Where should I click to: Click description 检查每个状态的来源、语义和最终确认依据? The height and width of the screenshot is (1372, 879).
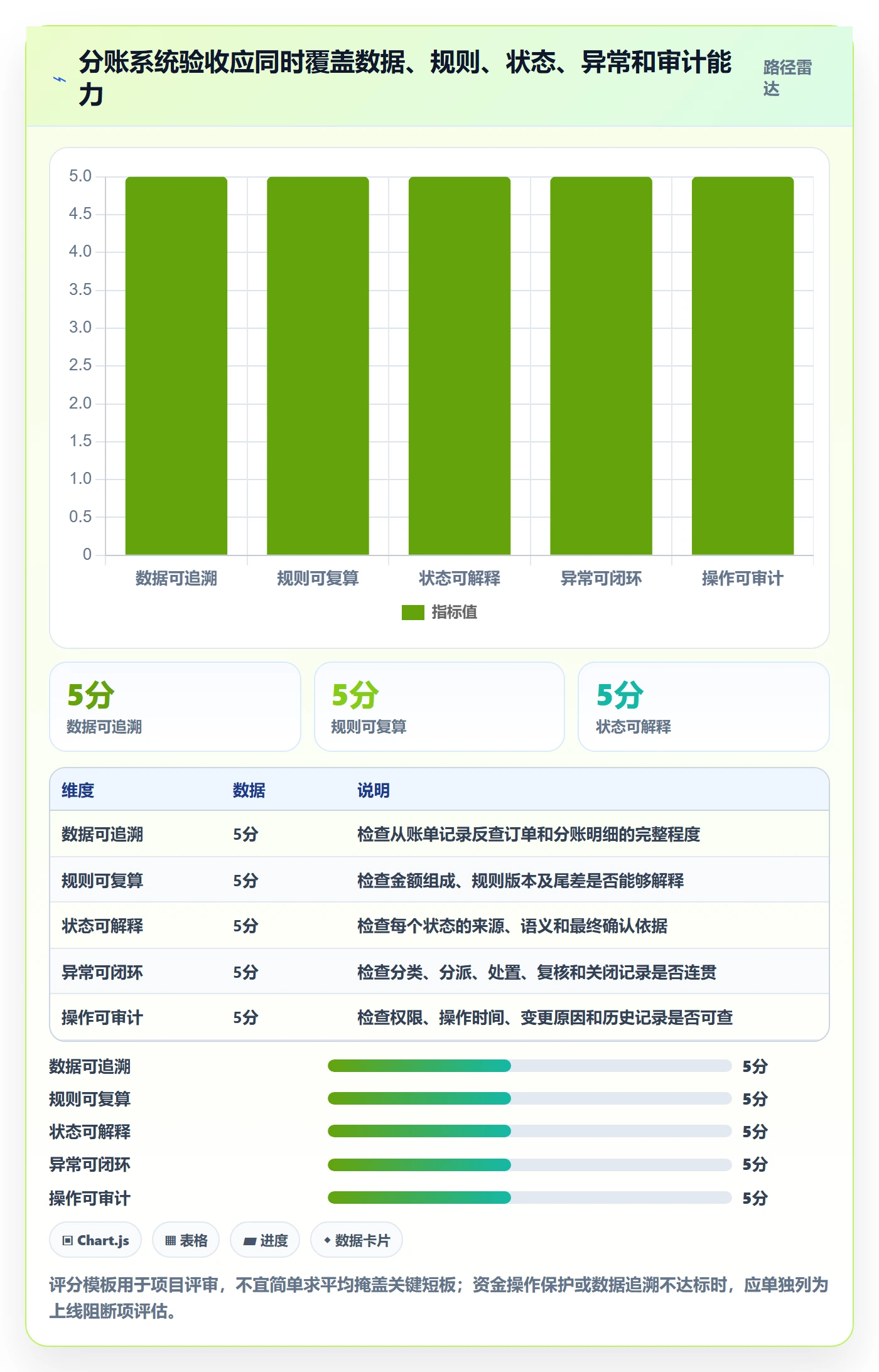click(x=512, y=926)
